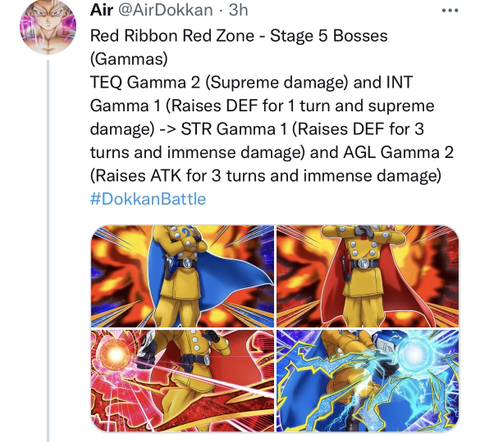Open the tweet via 3h timestamp

click(239, 10)
